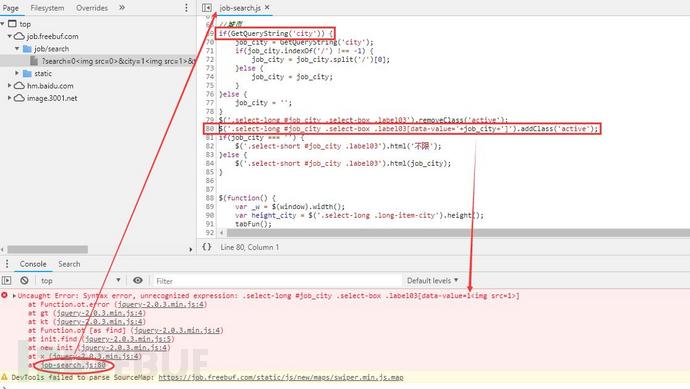Expand the Uncaught Error message arrow

(x=14, y=296)
